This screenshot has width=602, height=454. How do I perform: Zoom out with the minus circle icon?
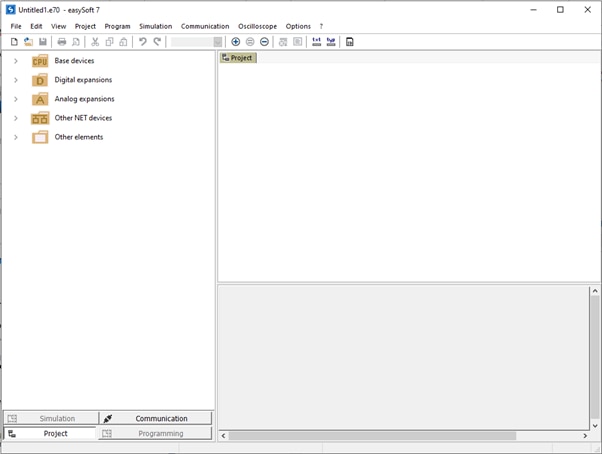[x=264, y=42]
